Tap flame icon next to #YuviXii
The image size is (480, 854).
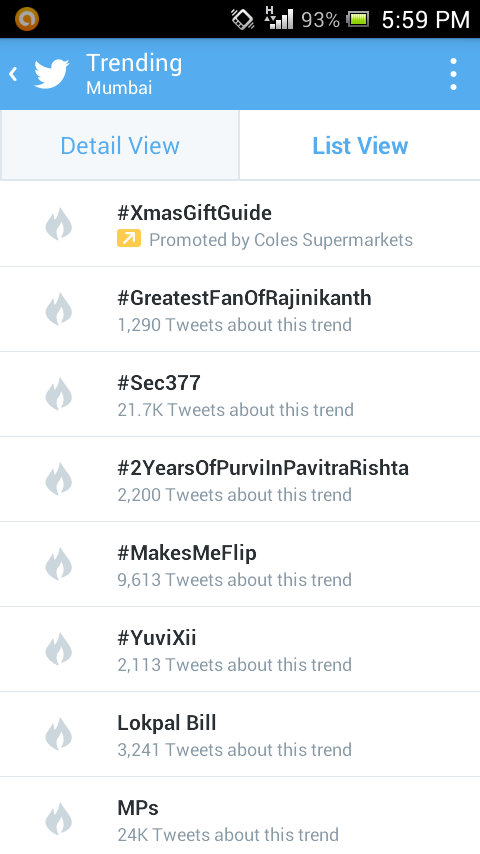(x=58, y=649)
